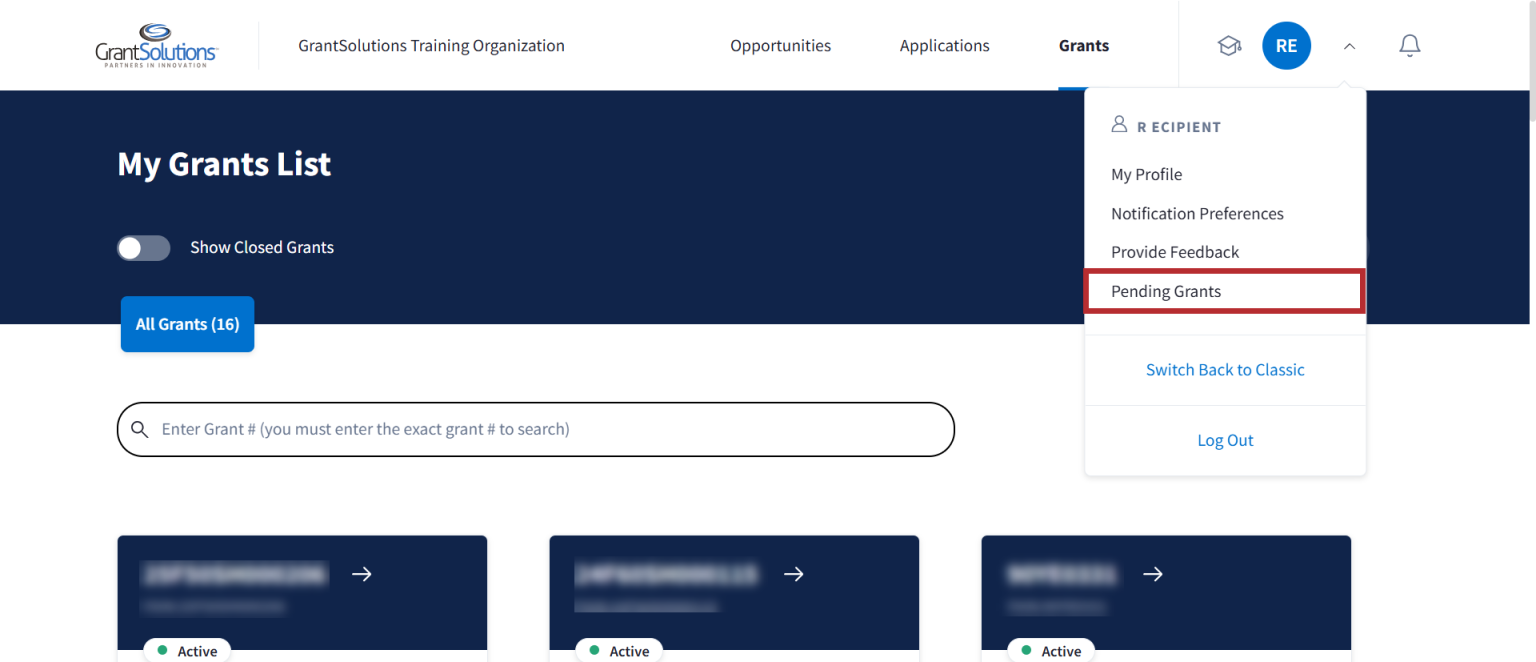Viewport: 1536px width, 662px height.
Task: Go to the Applications menu
Action: coord(944,46)
